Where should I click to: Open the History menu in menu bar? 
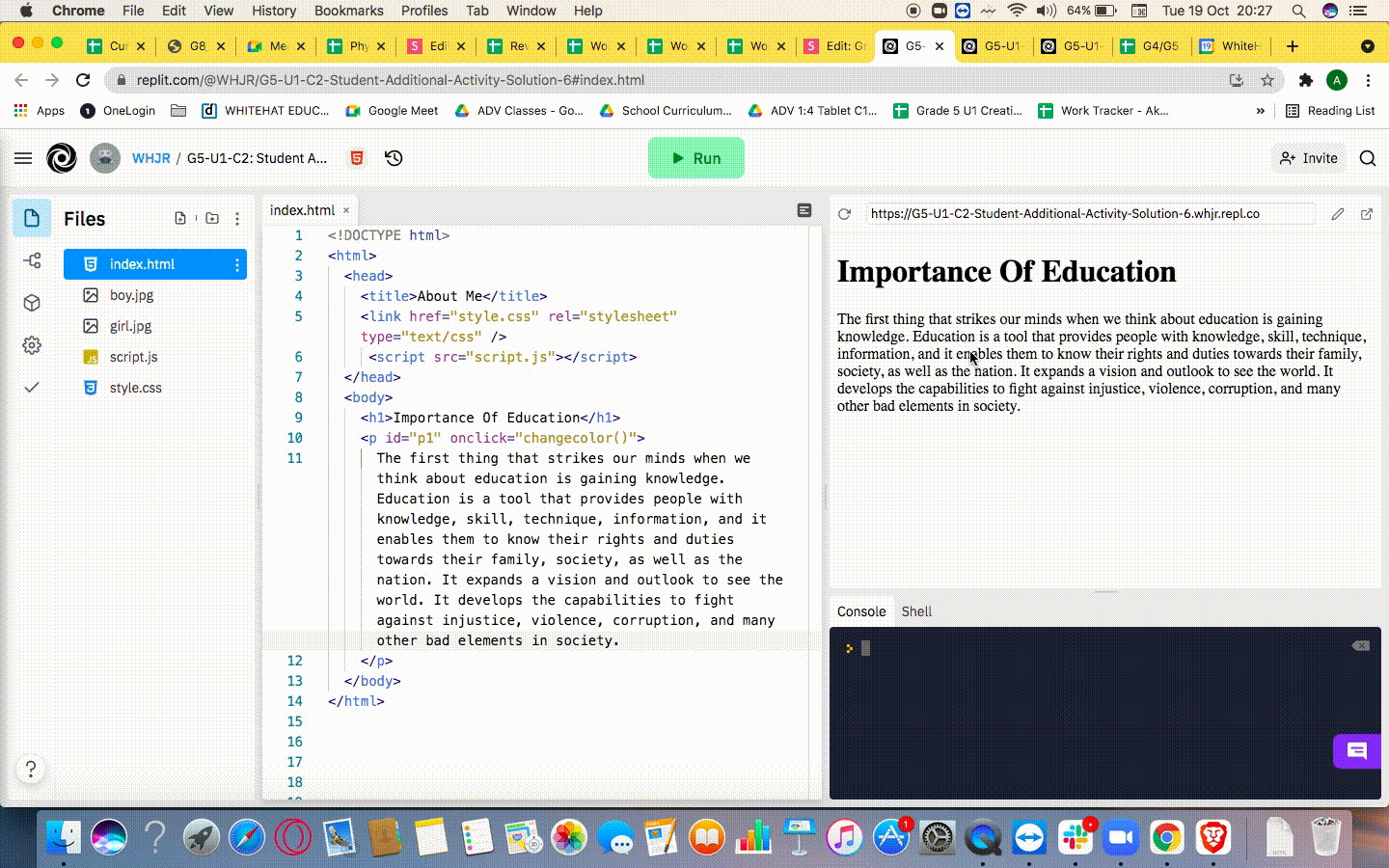[x=274, y=11]
